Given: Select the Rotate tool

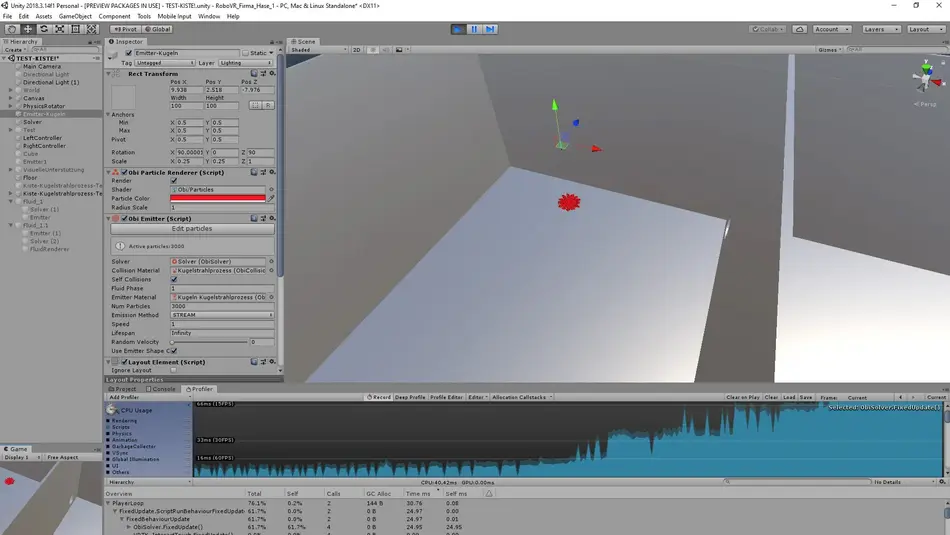Looking at the screenshot, I should (x=44, y=29).
